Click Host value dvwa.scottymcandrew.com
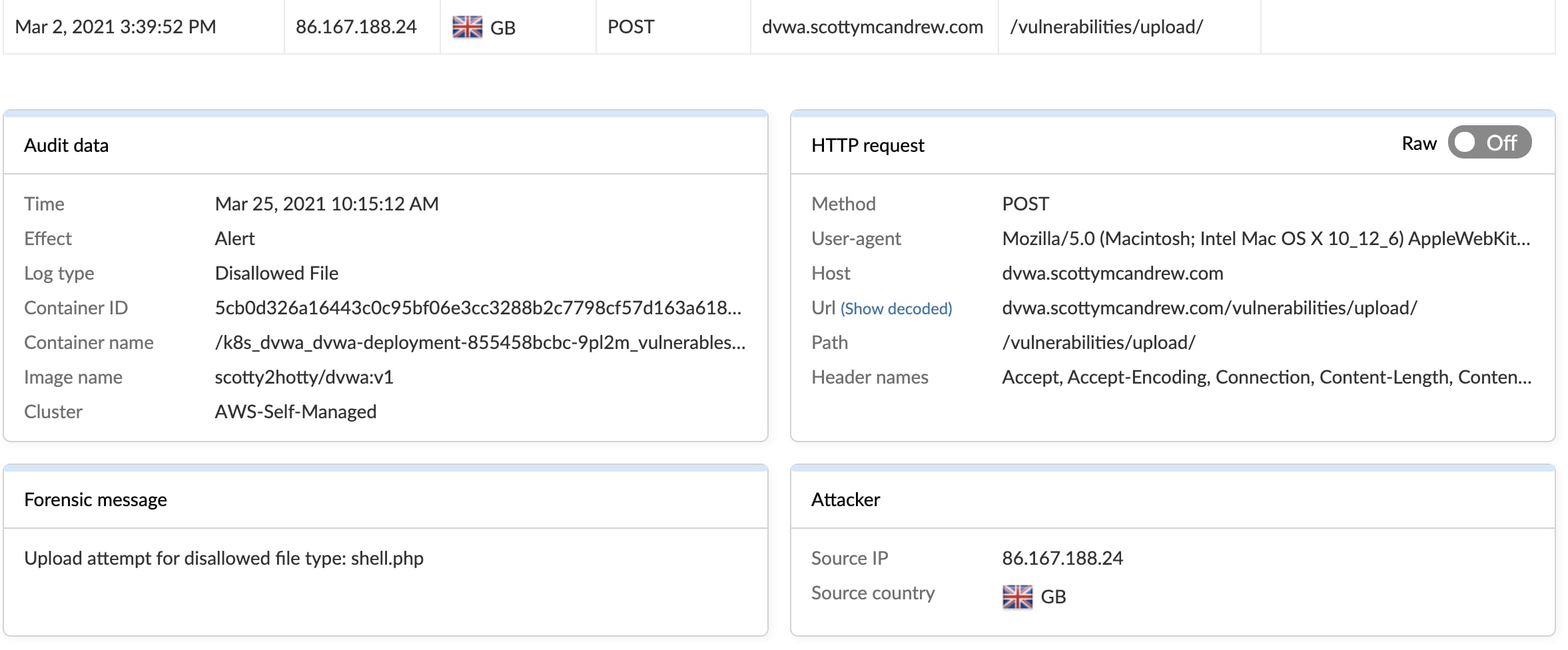The width and height of the screenshot is (1568, 650). coord(1112,273)
